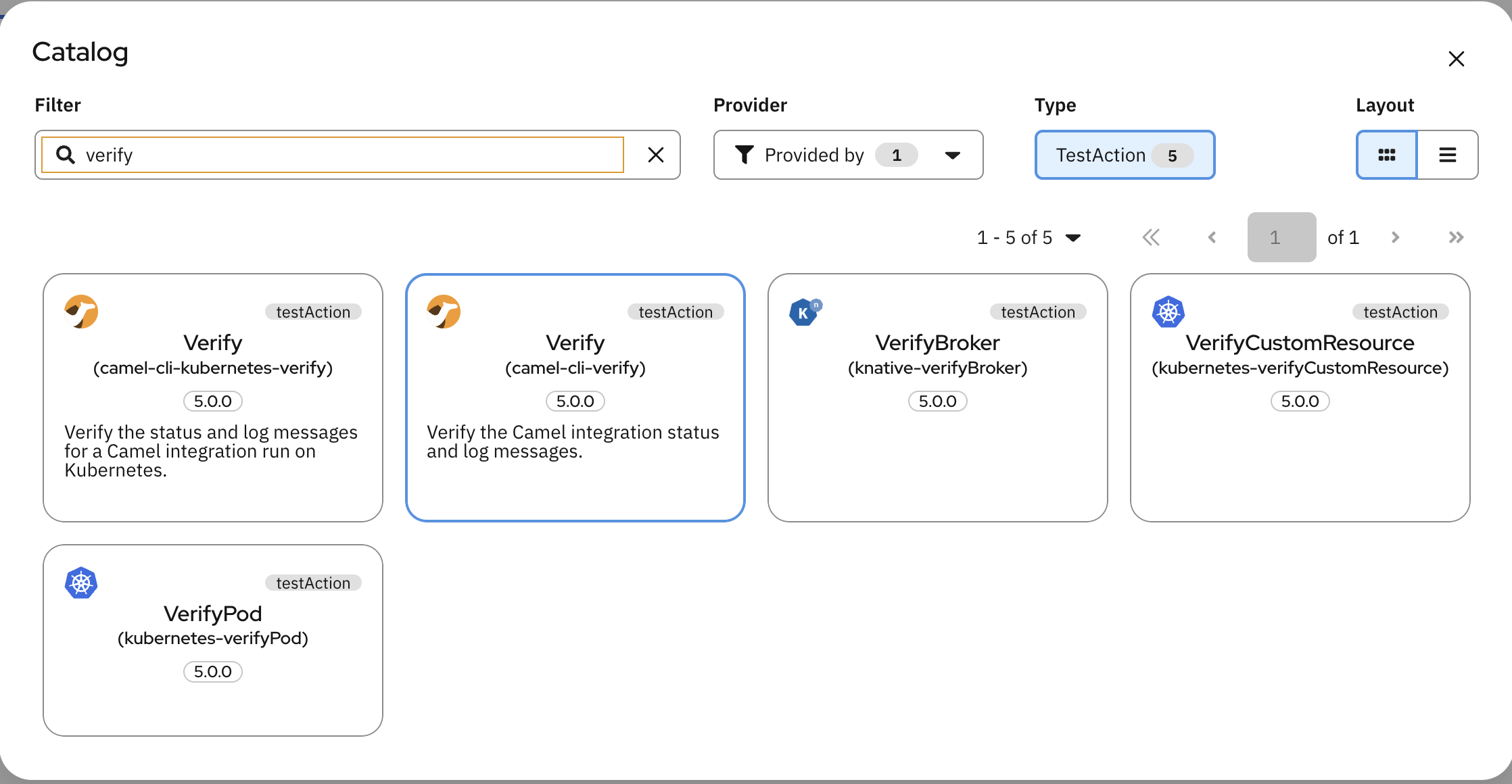Open the Provided by dropdown

[848, 155]
